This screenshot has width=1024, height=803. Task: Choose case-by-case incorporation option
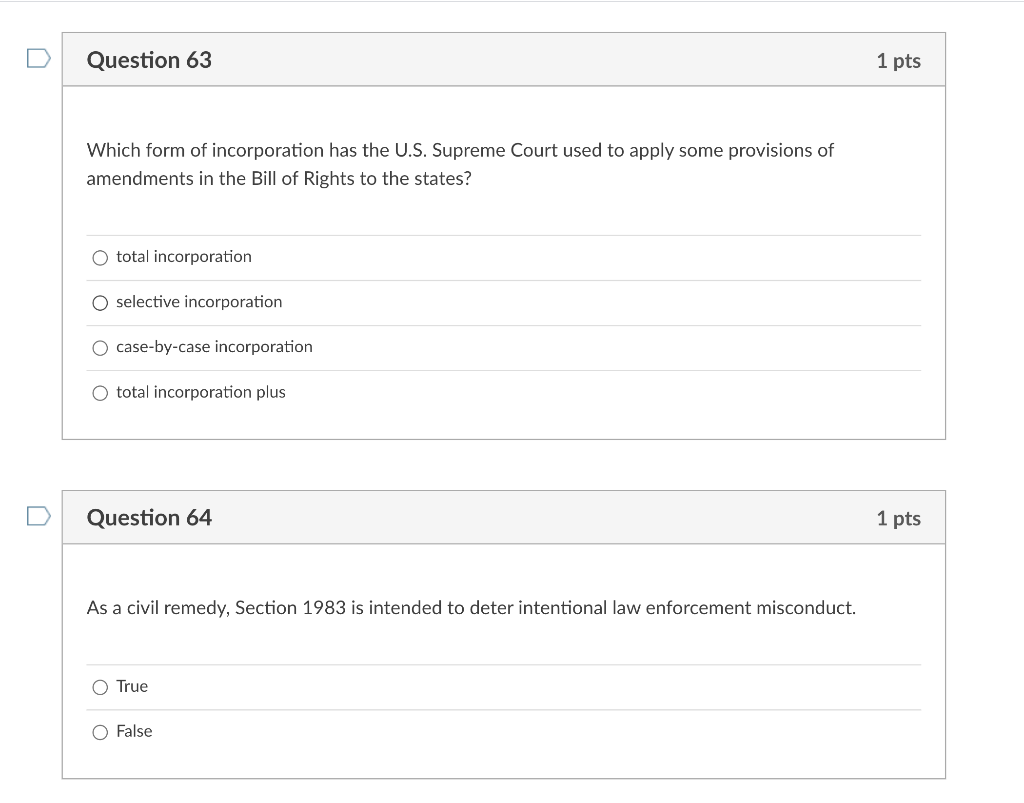[x=100, y=347]
